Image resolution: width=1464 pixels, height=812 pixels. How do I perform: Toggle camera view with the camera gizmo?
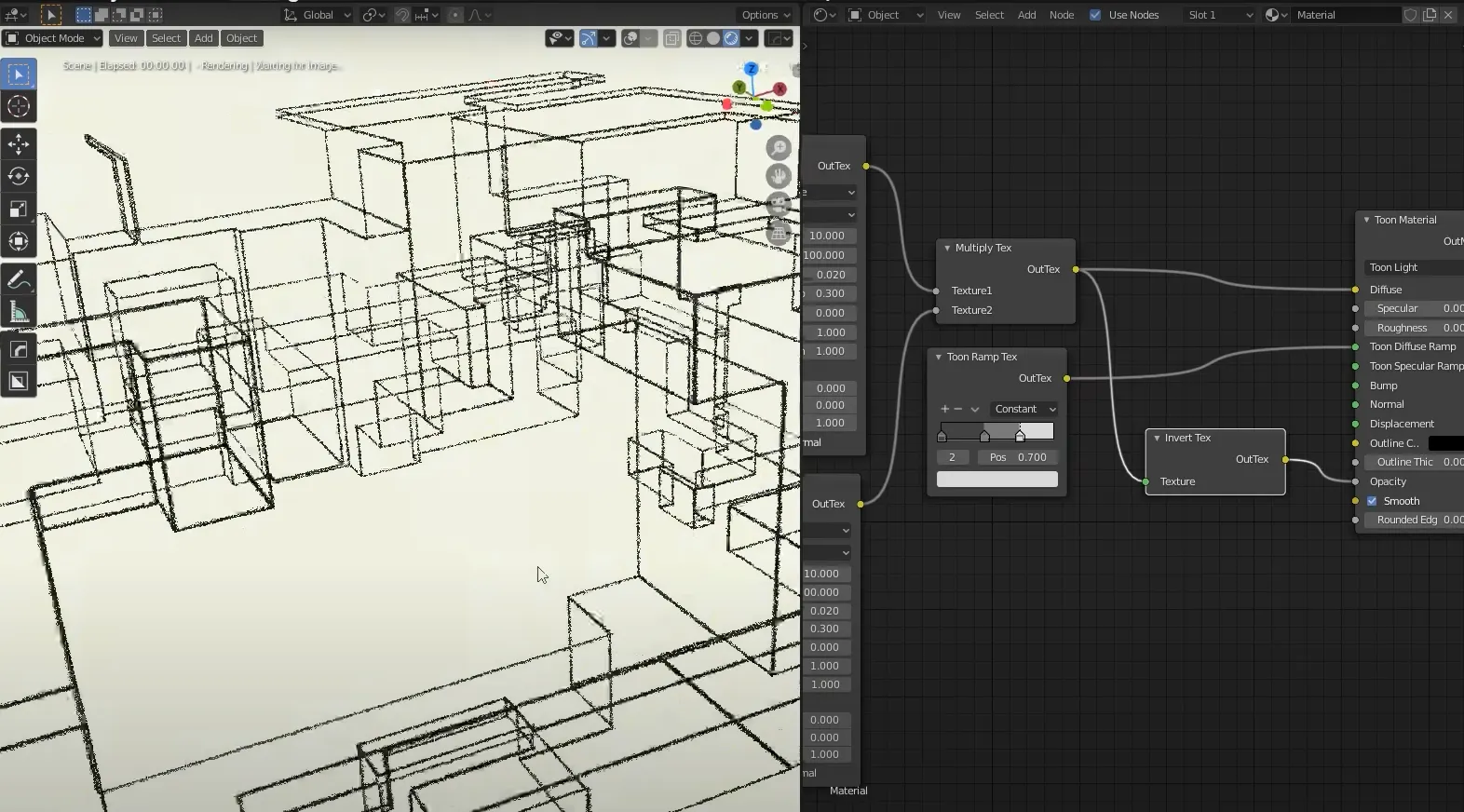point(779,205)
